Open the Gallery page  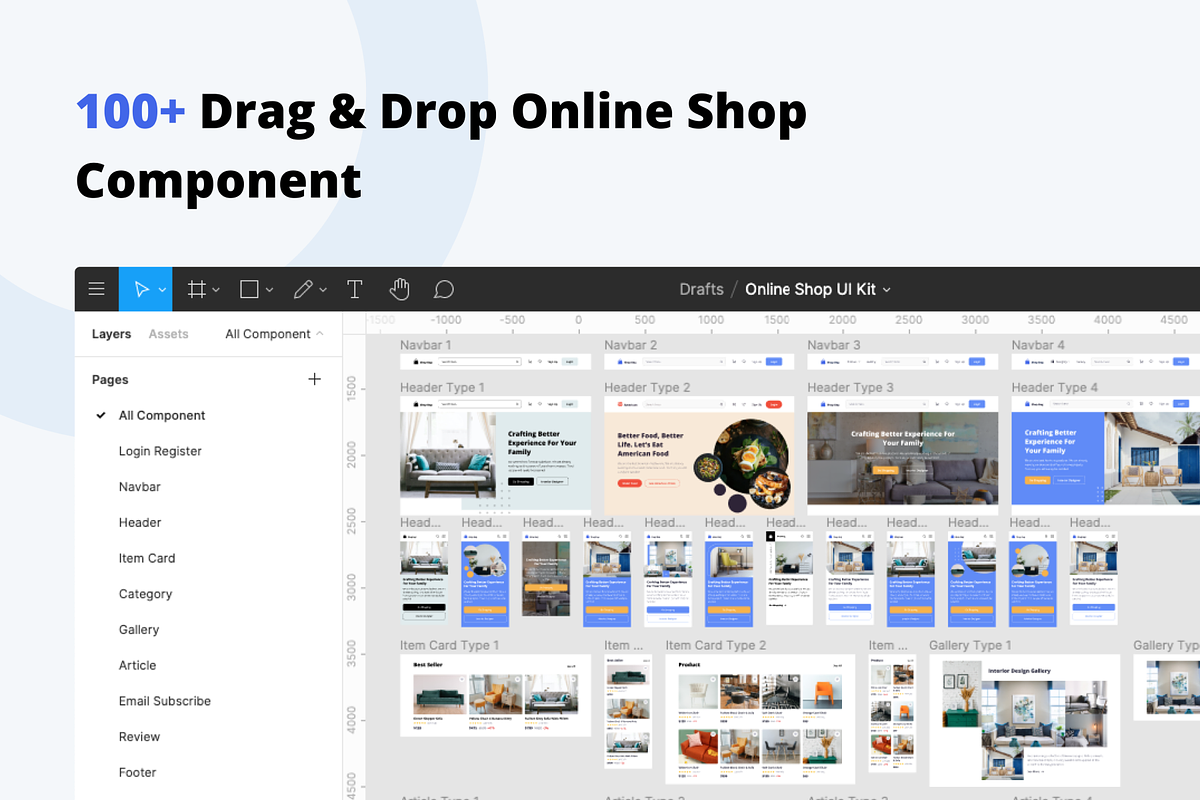coord(139,629)
